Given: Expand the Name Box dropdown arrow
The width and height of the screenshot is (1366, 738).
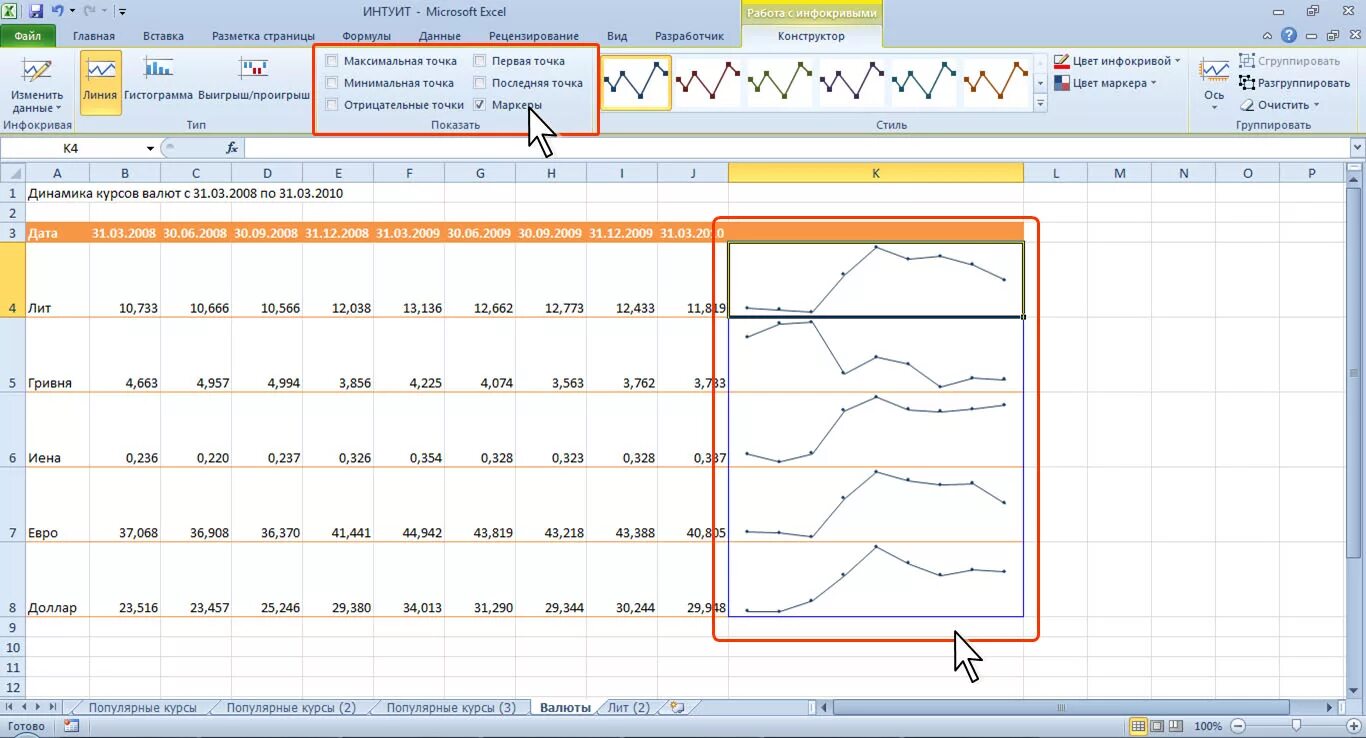Looking at the screenshot, I should pyautogui.click(x=150, y=148).
